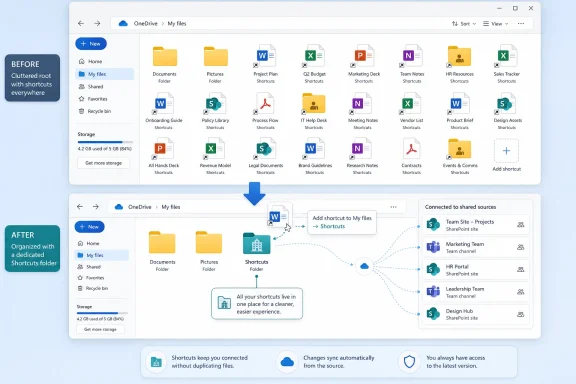This screenshot has width=576, height=384.
Task: Click Get more storage in bottom window
Action: [x=100, y=329]
